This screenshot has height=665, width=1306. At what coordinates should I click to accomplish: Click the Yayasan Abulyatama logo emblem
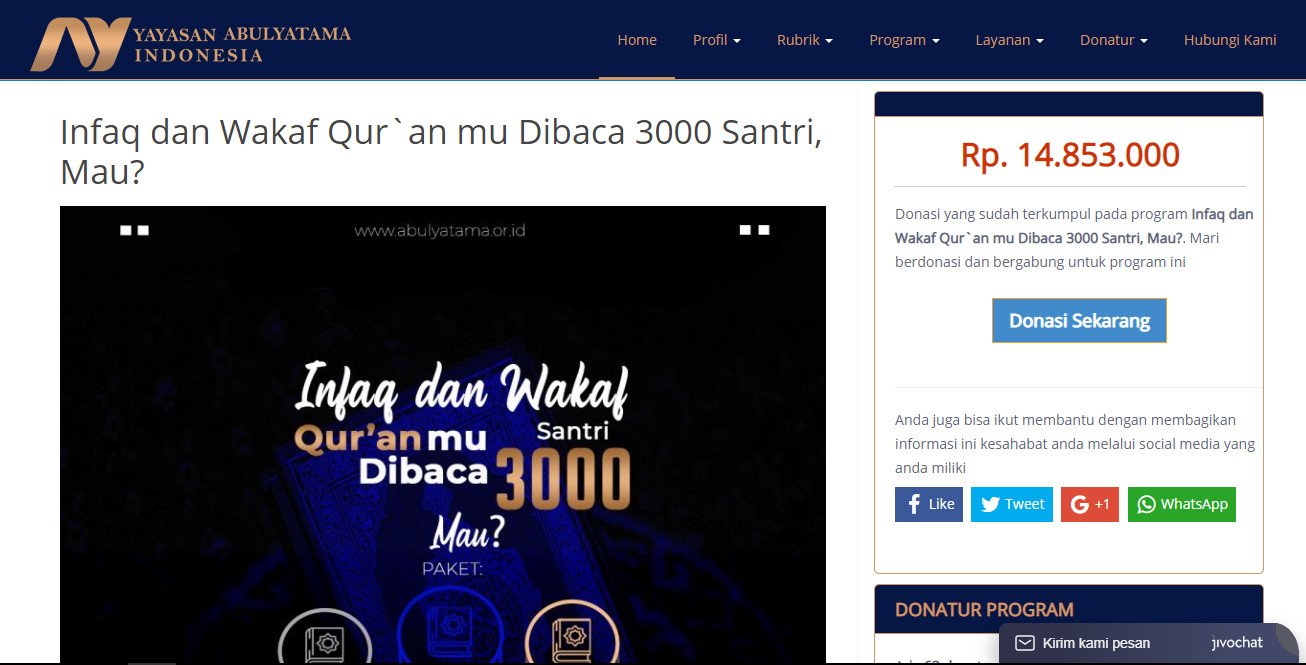point(80,44)
